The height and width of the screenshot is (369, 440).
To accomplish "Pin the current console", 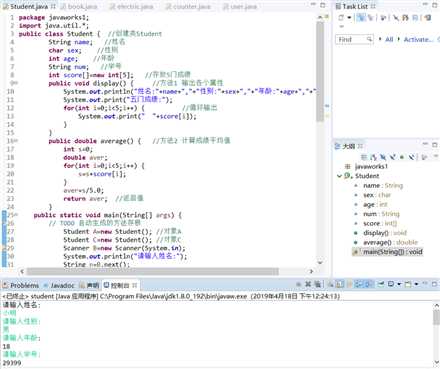I will pos(380,284).
